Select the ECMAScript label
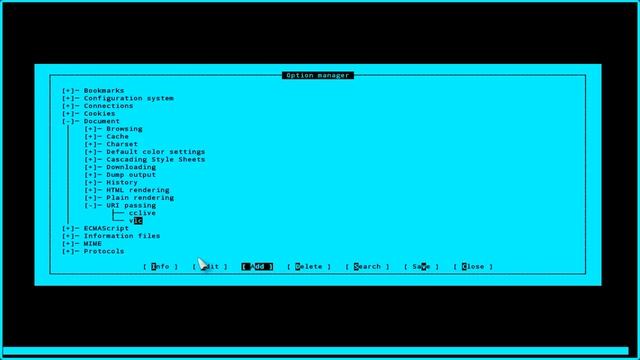The image size is (640, 360). (106, 228)
